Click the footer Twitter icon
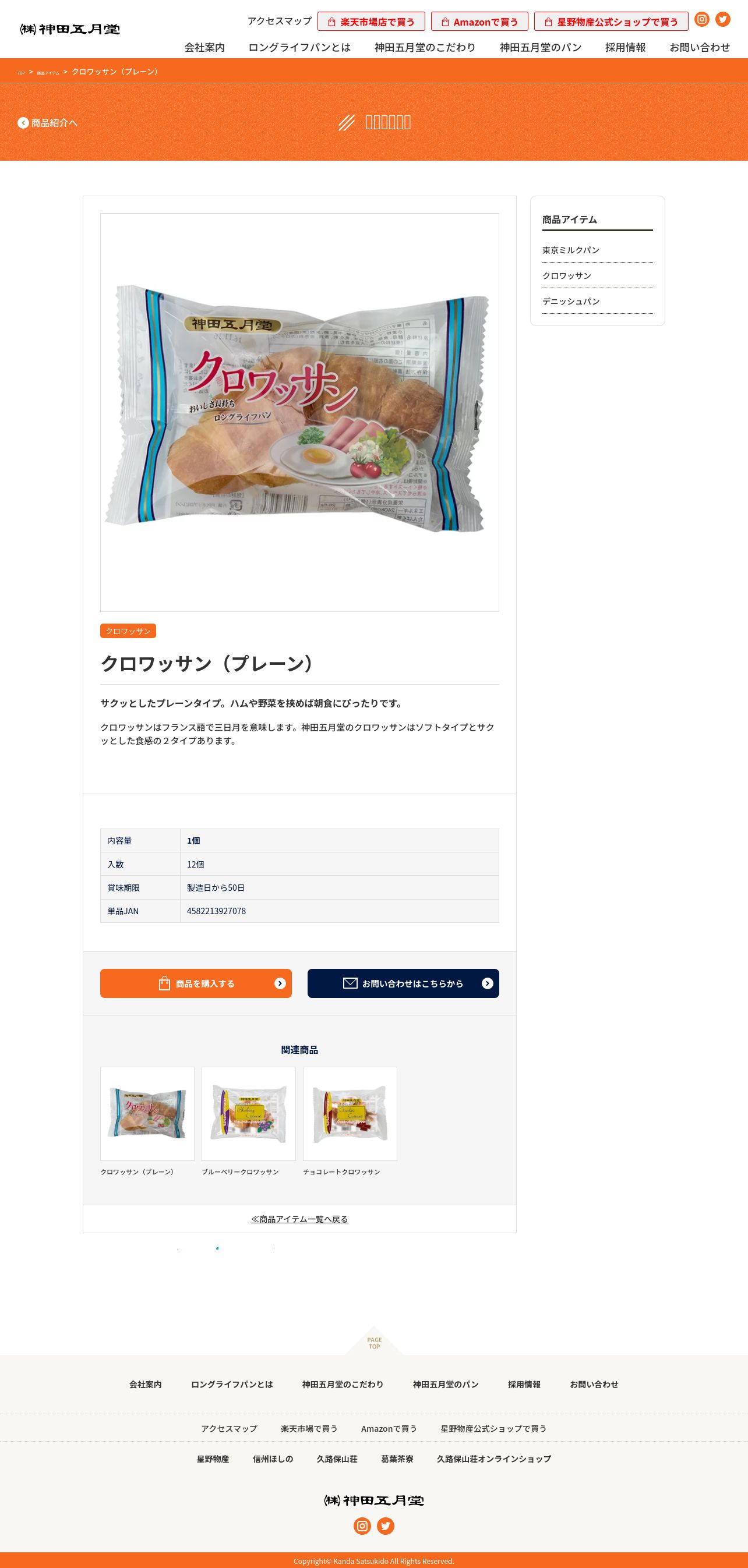Screen dimensions: 748x1568 click(386, 1525)
